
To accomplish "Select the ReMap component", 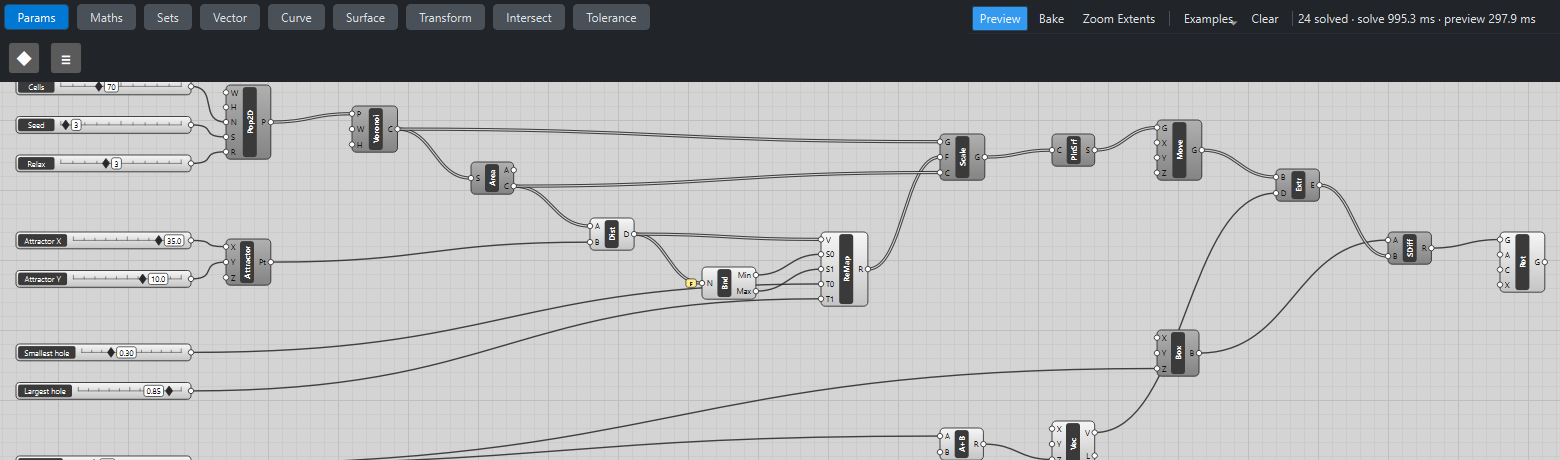I will (846, 269).
